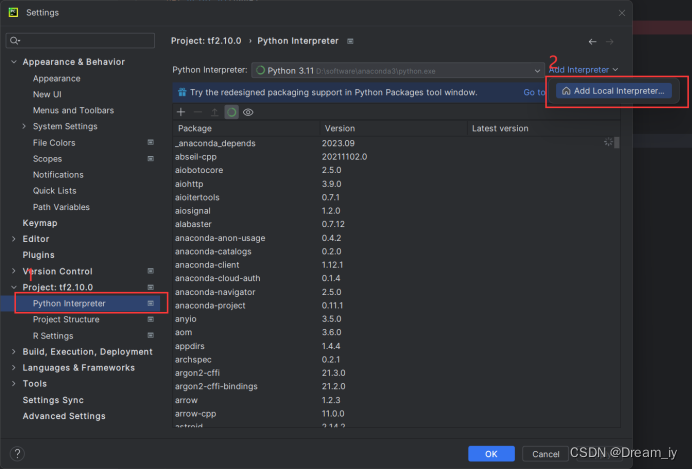
Task: Expand the System Settings tree node
Action: (24, 127)
